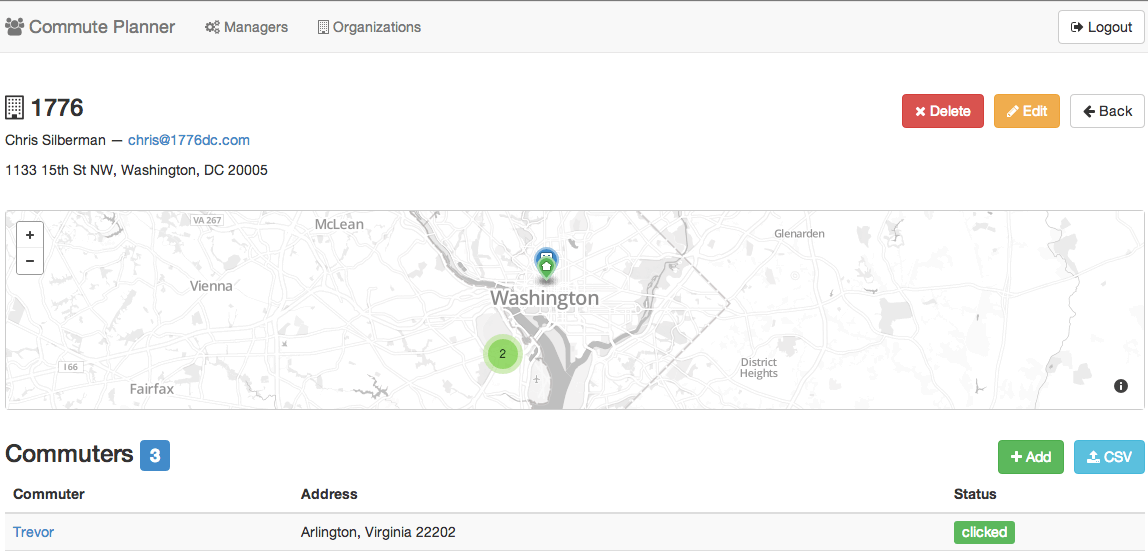Click the Washington label on map

(545, 298)
